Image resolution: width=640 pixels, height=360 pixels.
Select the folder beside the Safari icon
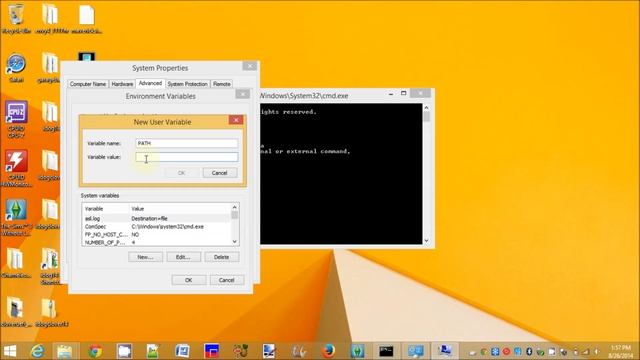tap(50, 68)
